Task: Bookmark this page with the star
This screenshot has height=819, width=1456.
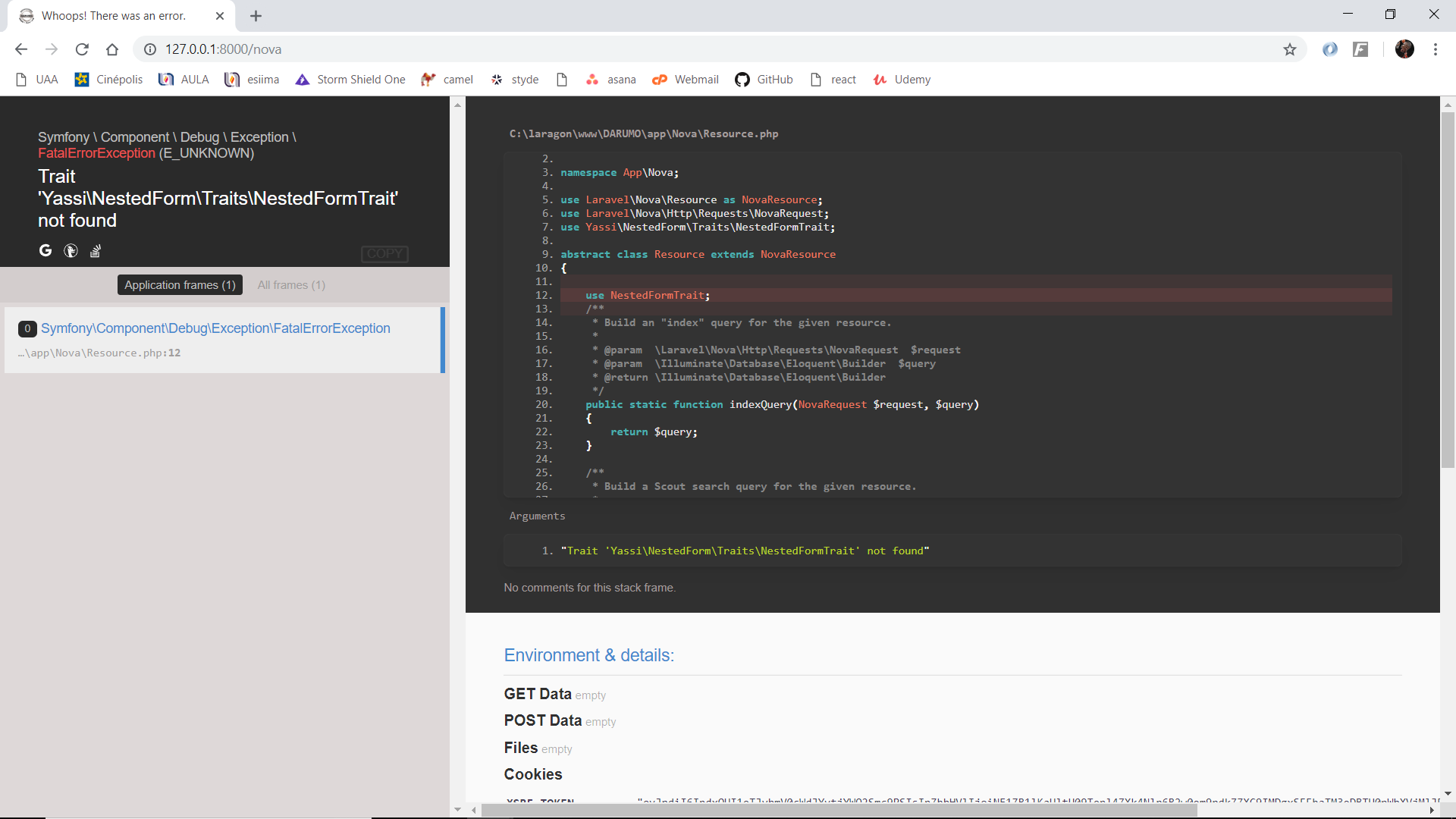Action: pyautogui.click(x=1290, y=49)
